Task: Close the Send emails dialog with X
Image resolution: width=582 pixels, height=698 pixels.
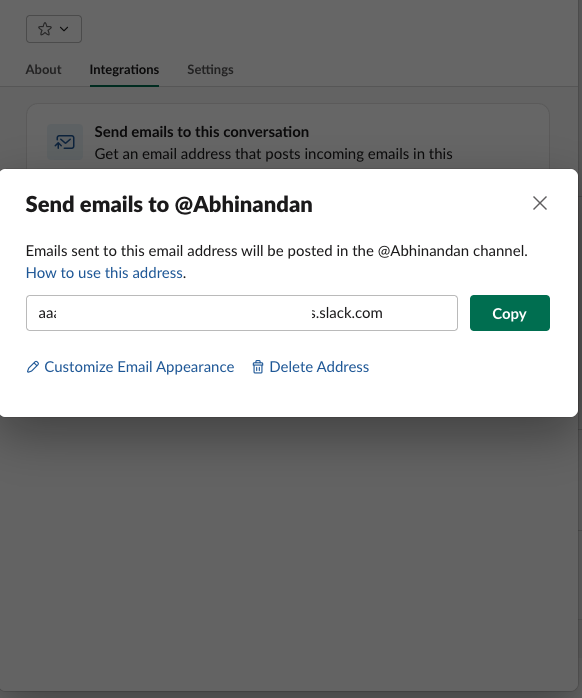Action: click(540, 203)
